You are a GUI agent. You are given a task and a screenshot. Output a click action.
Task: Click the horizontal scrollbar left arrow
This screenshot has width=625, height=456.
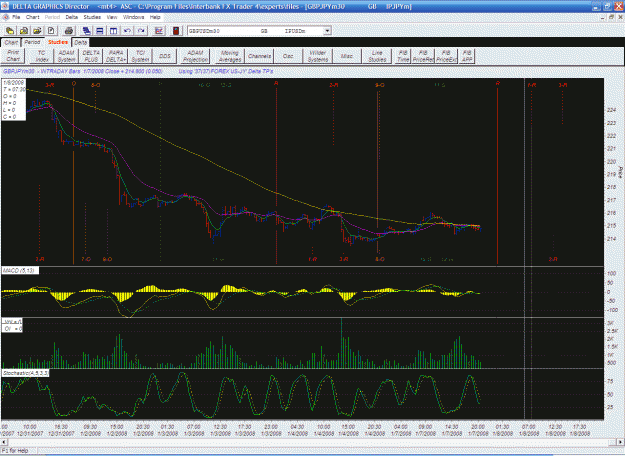4,442
